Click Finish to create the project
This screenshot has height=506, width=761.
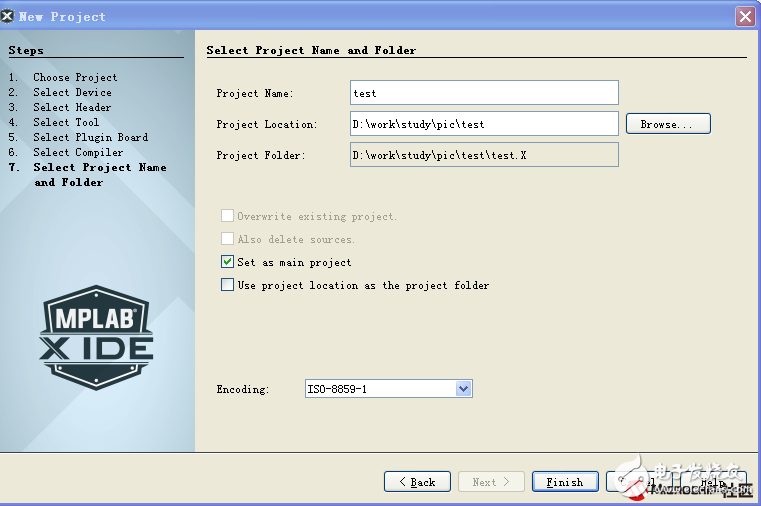click(565, 482)
